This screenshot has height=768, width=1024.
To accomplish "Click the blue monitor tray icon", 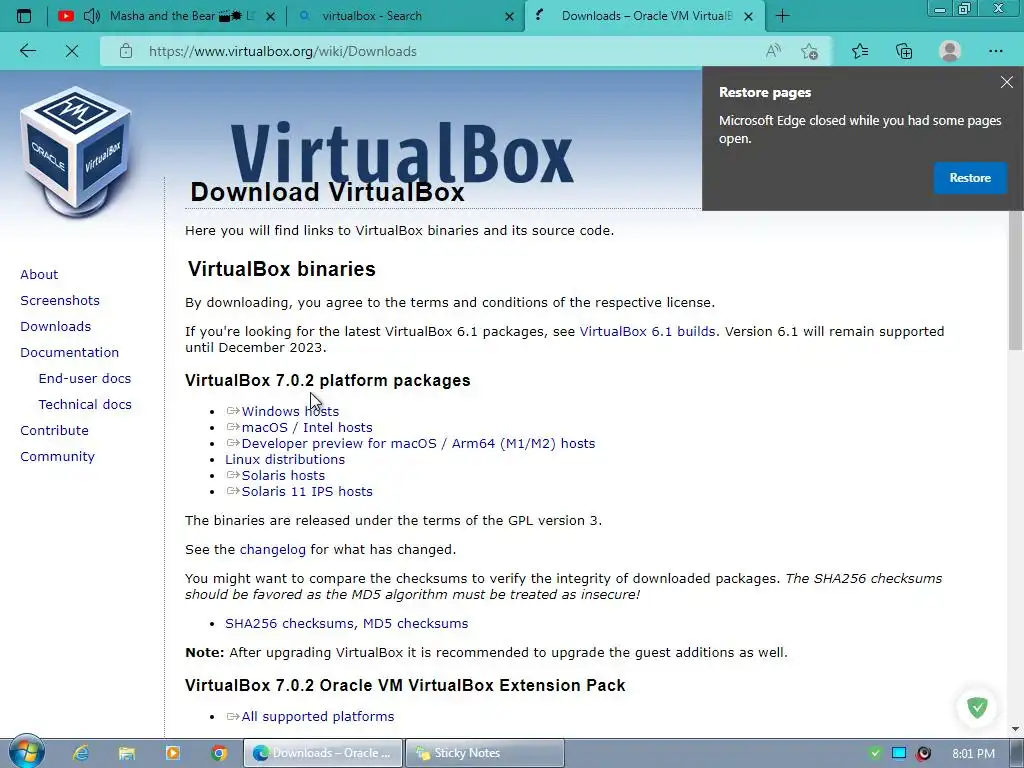I will [x=899, y=753].
